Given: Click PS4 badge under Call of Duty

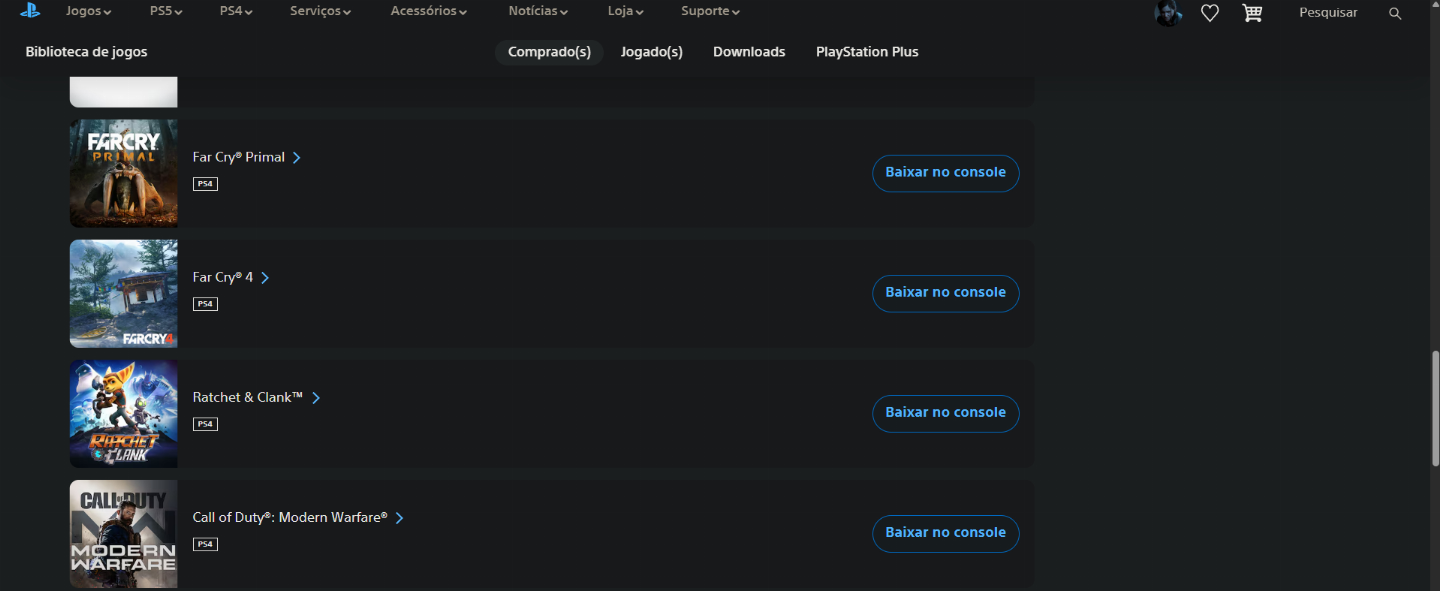Looking at the screenshot, I should [205, 544].
